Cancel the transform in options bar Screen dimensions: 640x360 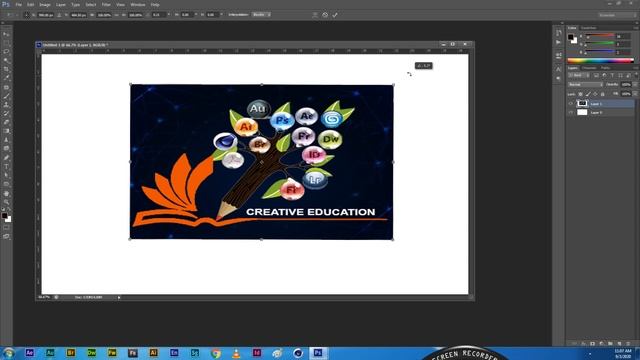click(325, 15)
